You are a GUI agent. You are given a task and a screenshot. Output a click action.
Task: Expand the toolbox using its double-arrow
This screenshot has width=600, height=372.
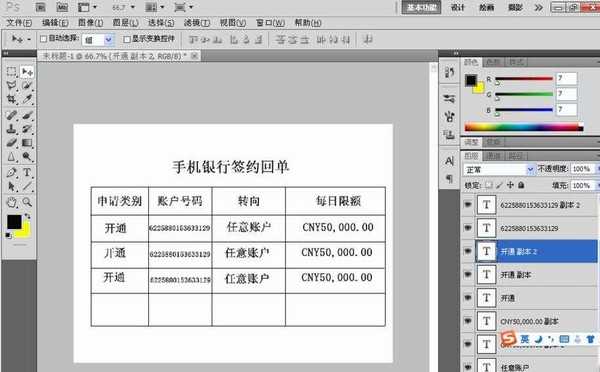tap(6, 54)
